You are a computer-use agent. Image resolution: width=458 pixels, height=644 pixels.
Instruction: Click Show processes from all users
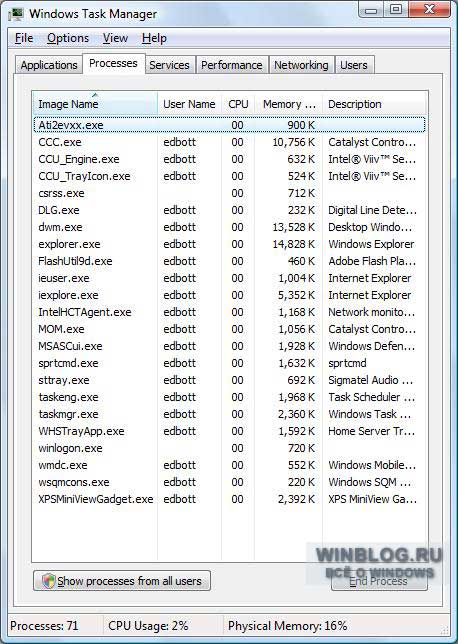pos(122,581)
